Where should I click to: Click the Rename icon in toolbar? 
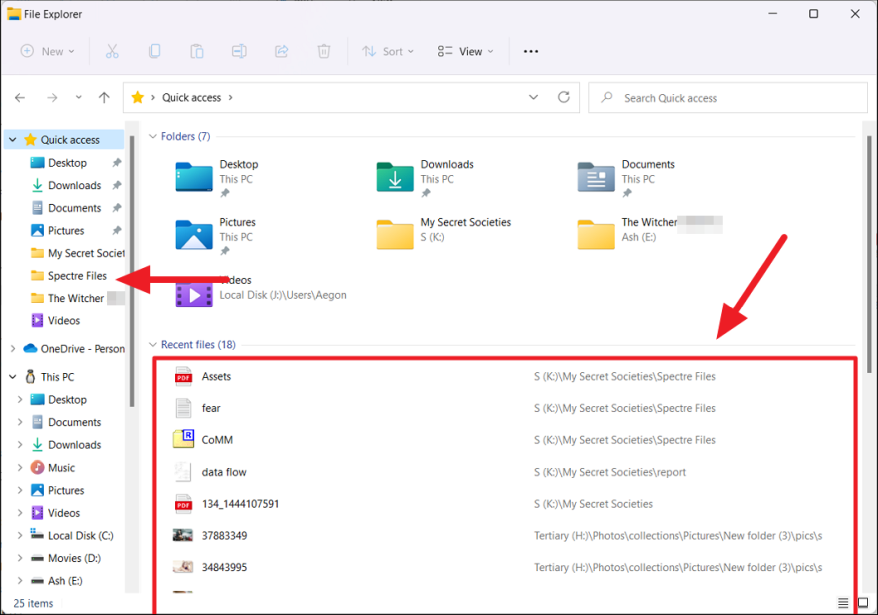[x=239, y=51]
